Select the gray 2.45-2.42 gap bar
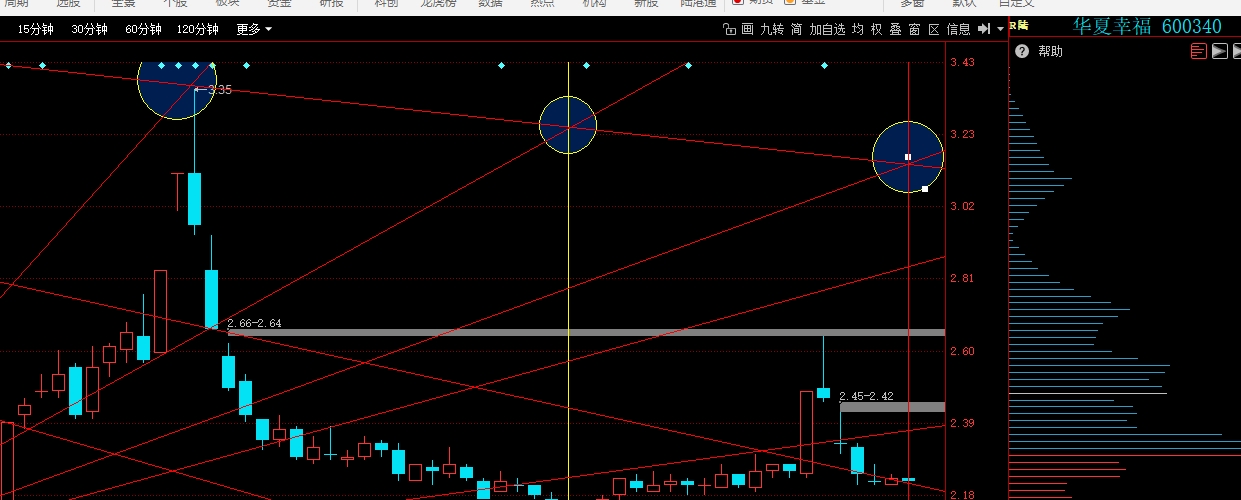 pos(892,407)
